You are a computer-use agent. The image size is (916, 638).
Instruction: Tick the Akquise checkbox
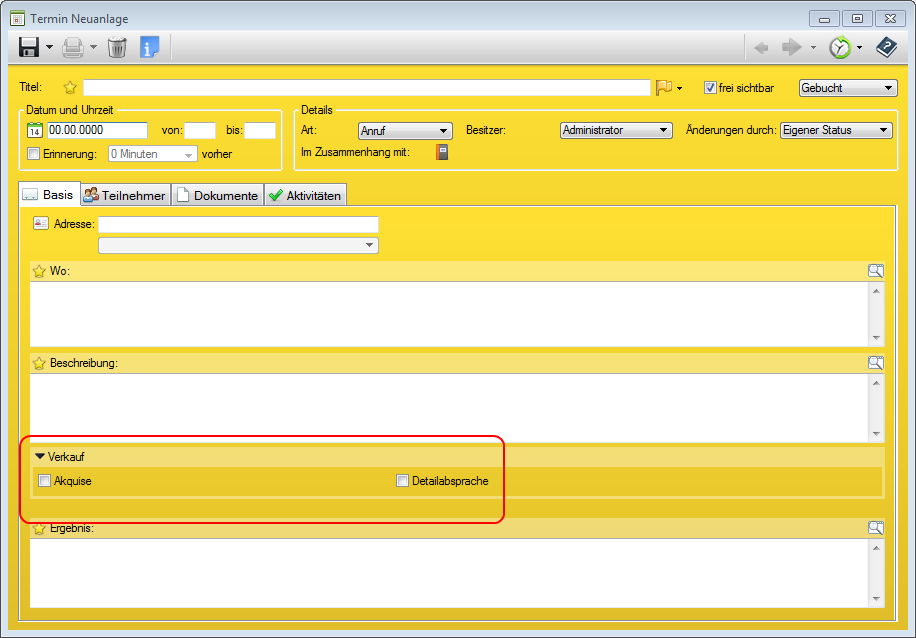44,481
